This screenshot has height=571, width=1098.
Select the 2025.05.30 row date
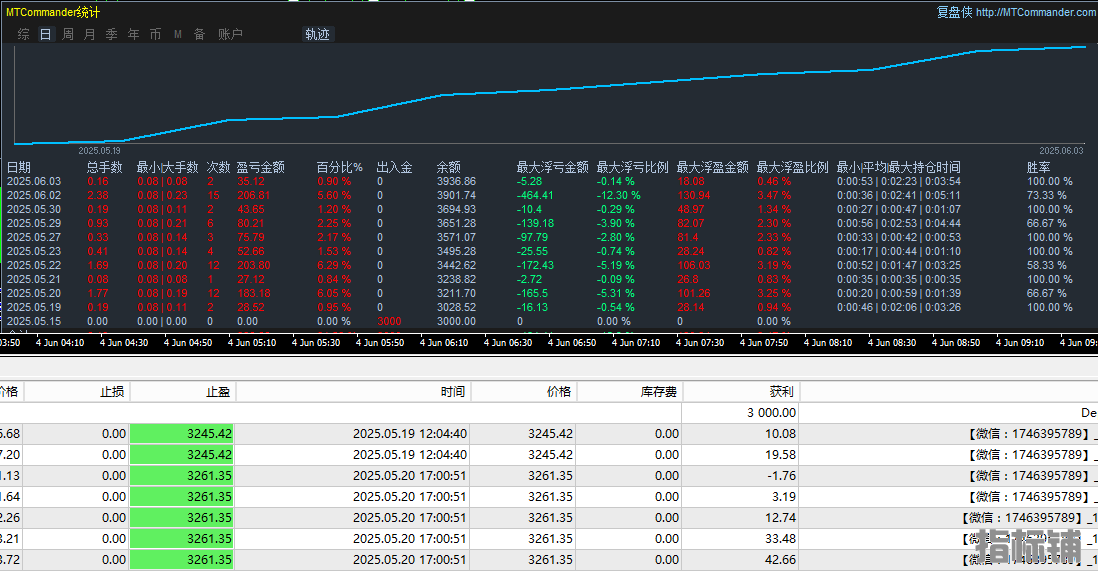pyautogui.click(x=34, y=209)
